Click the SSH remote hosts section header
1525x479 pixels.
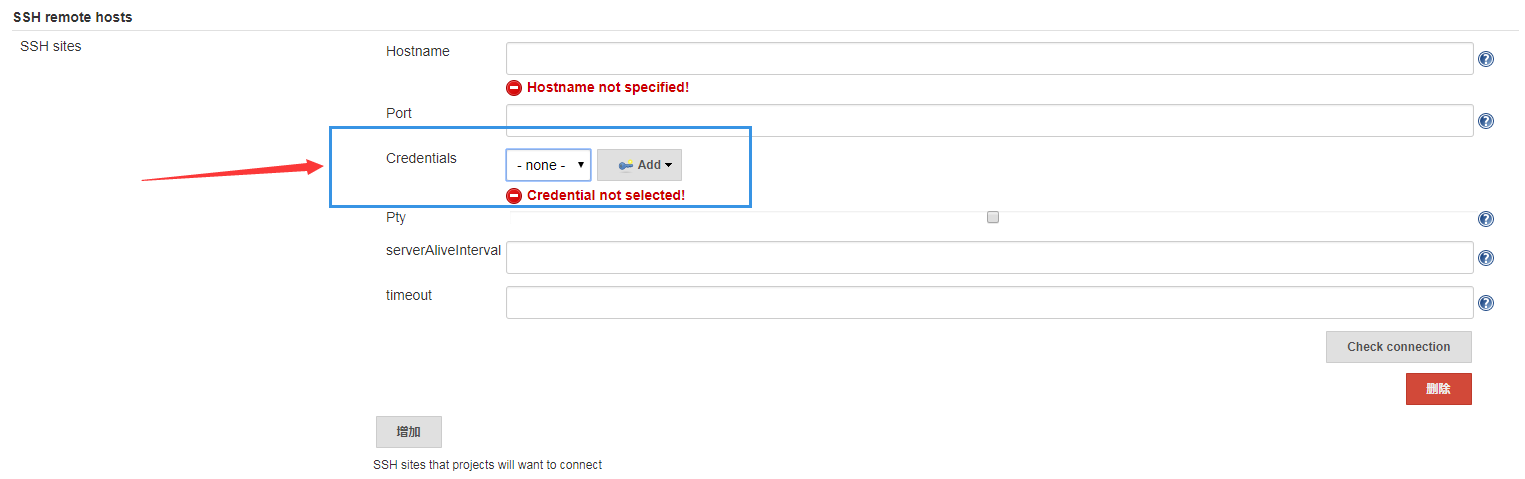click(72, 17)
